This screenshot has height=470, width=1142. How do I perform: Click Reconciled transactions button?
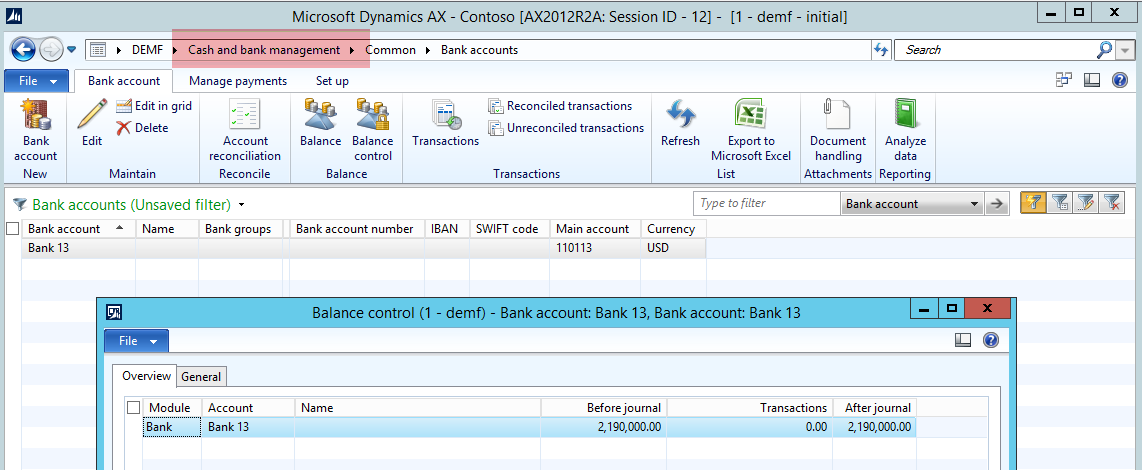click(x=560, y=106)
